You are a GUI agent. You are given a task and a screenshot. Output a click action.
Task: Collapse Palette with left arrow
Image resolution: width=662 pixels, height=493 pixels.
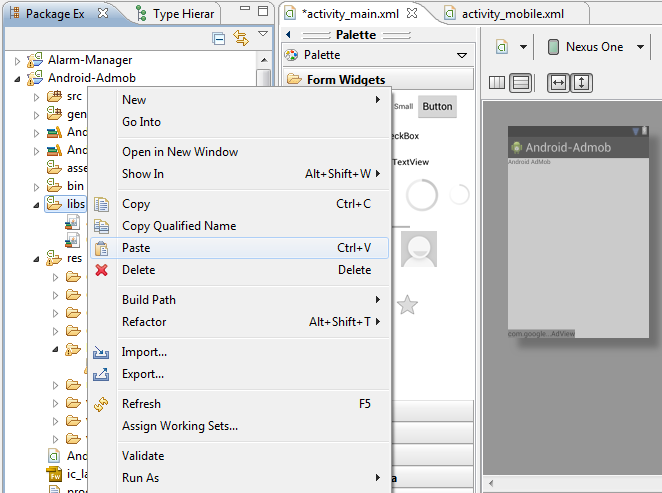(x=288, y=35)
